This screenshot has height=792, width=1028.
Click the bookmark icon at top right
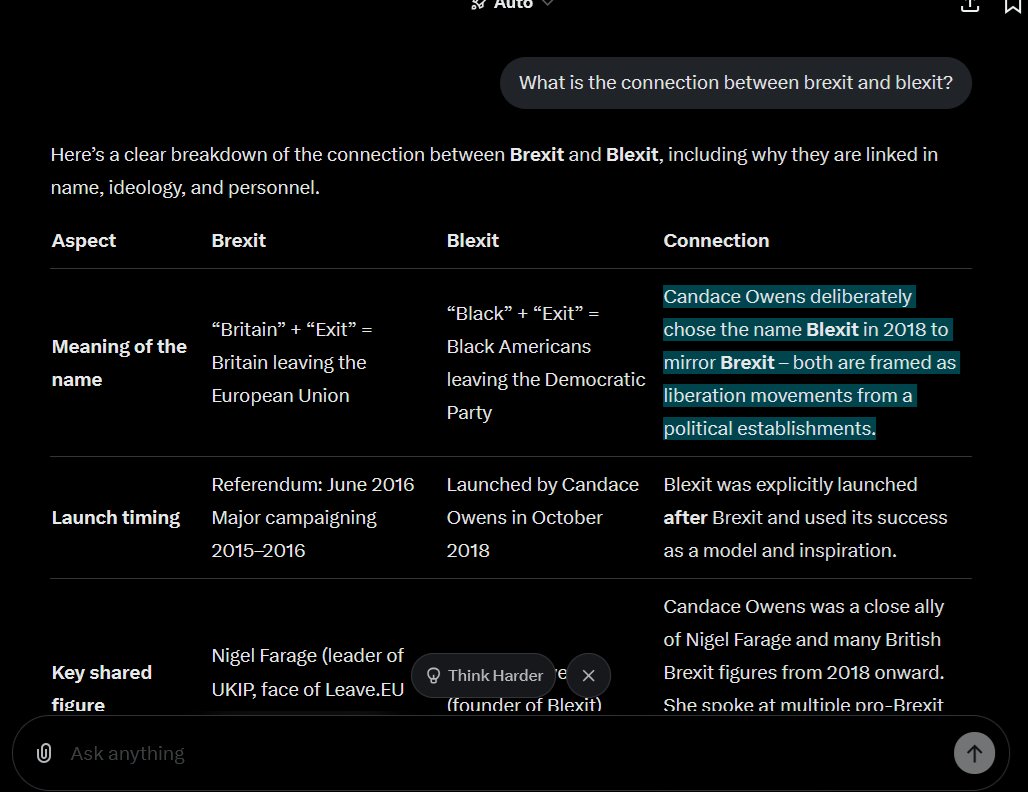pos(1013,5)
